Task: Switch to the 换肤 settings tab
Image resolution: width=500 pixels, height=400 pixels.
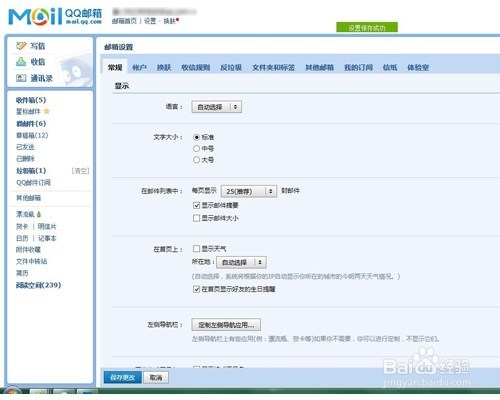Action: tap(164, 68)
